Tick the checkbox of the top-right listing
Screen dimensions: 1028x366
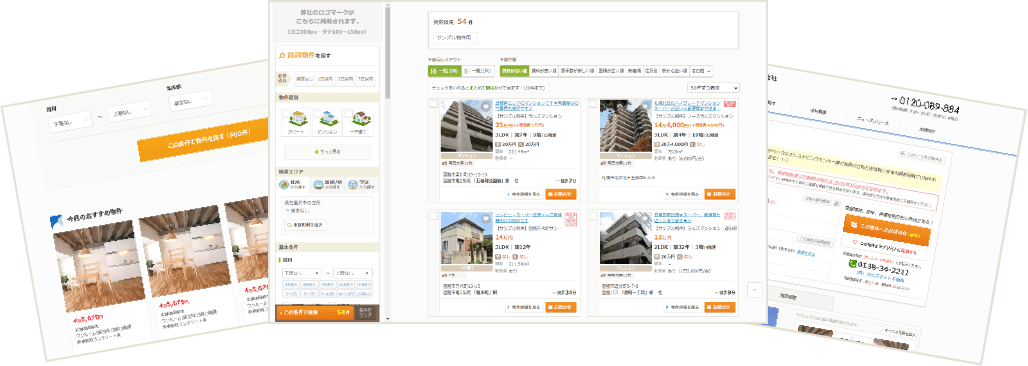[593, 105]
